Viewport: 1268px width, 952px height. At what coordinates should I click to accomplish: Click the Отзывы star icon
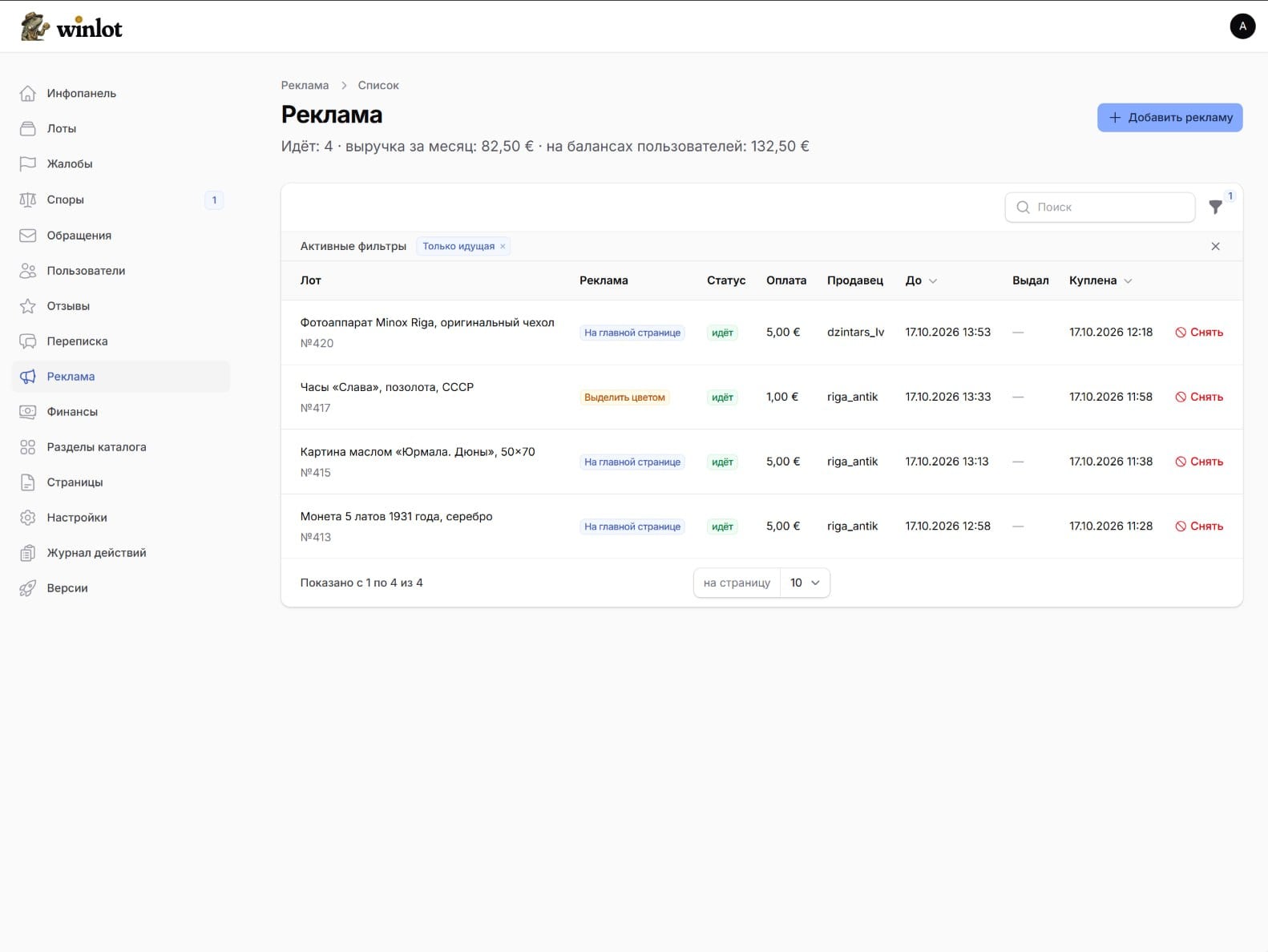27,305
